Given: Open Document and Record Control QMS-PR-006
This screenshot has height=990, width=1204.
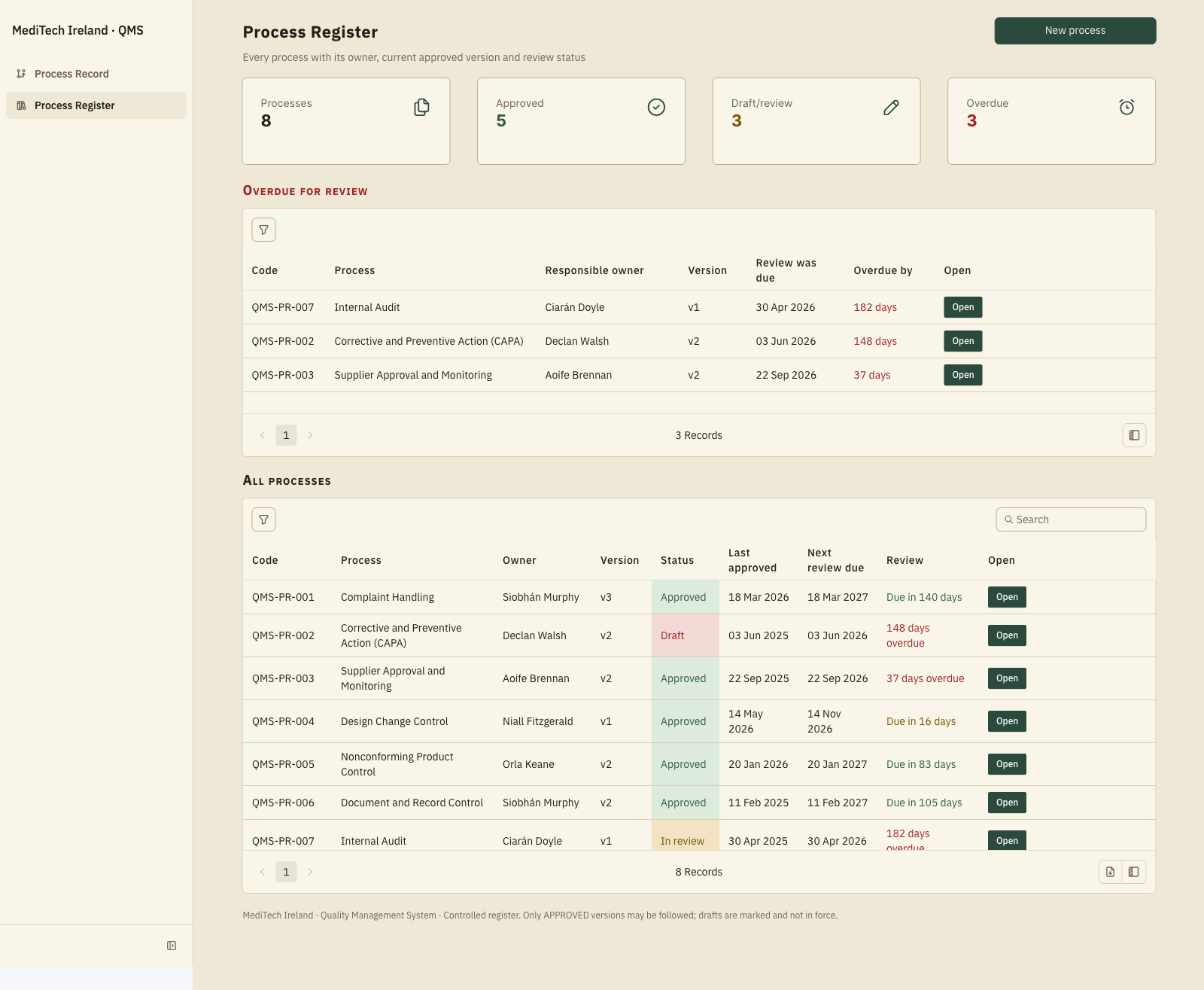Looking at the screenshot, I should pyautogui.click(x=1007, y=803).
